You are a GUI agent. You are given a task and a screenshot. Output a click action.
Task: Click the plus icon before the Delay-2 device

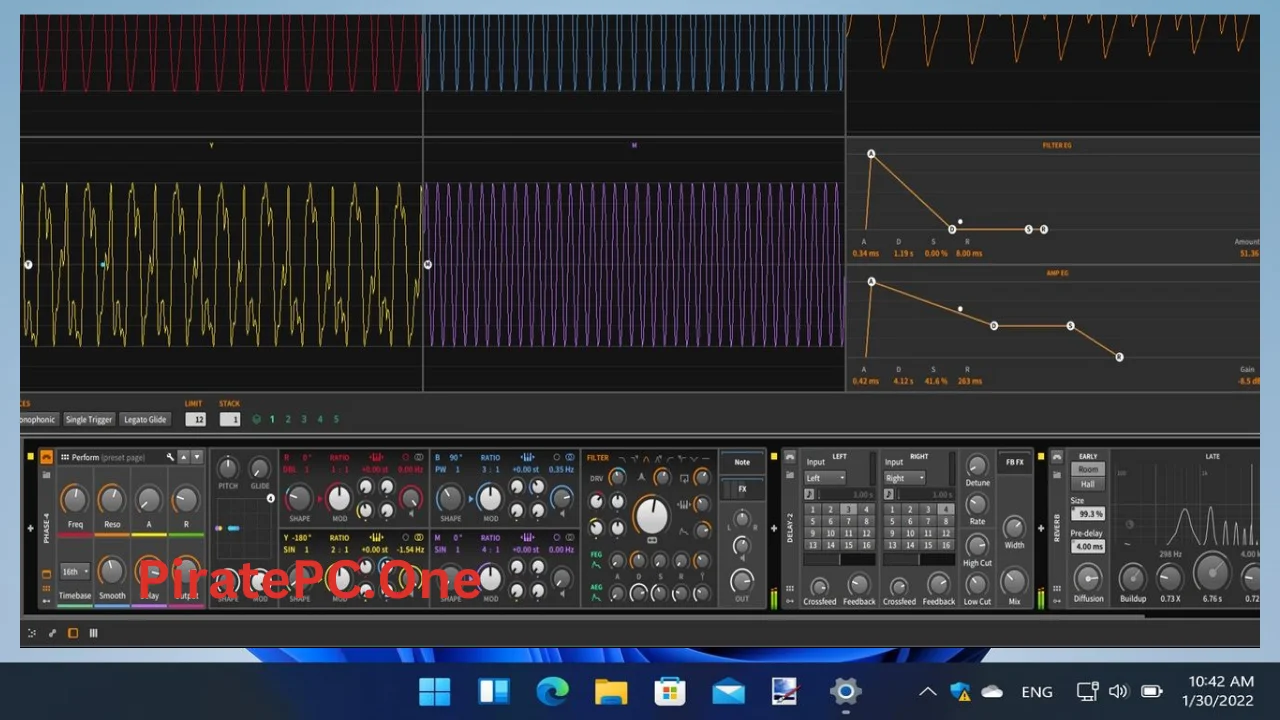click(x=774, y=528)
